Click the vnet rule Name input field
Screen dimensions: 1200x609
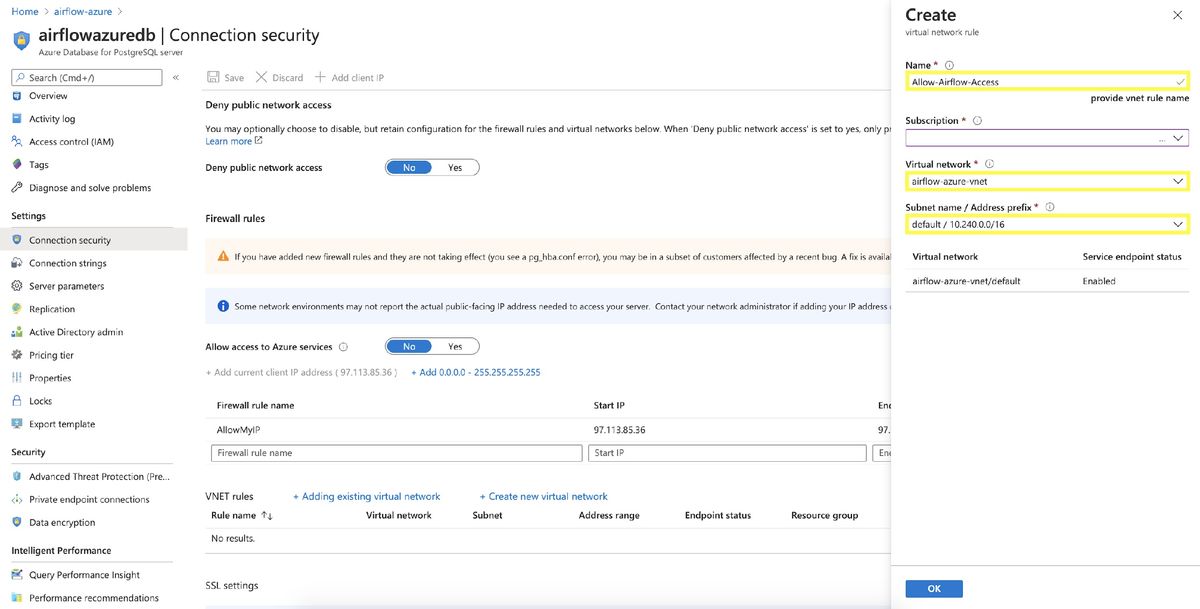(1047, 82)
